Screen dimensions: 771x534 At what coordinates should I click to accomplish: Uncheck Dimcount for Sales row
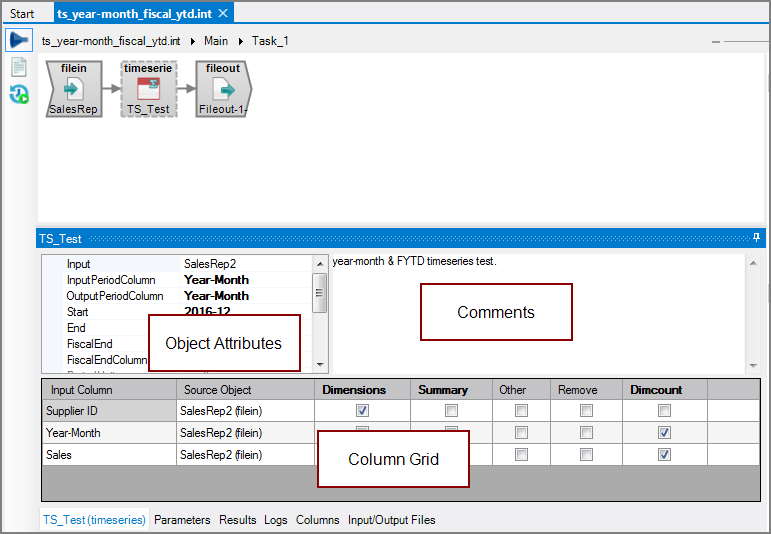point(664,455)
